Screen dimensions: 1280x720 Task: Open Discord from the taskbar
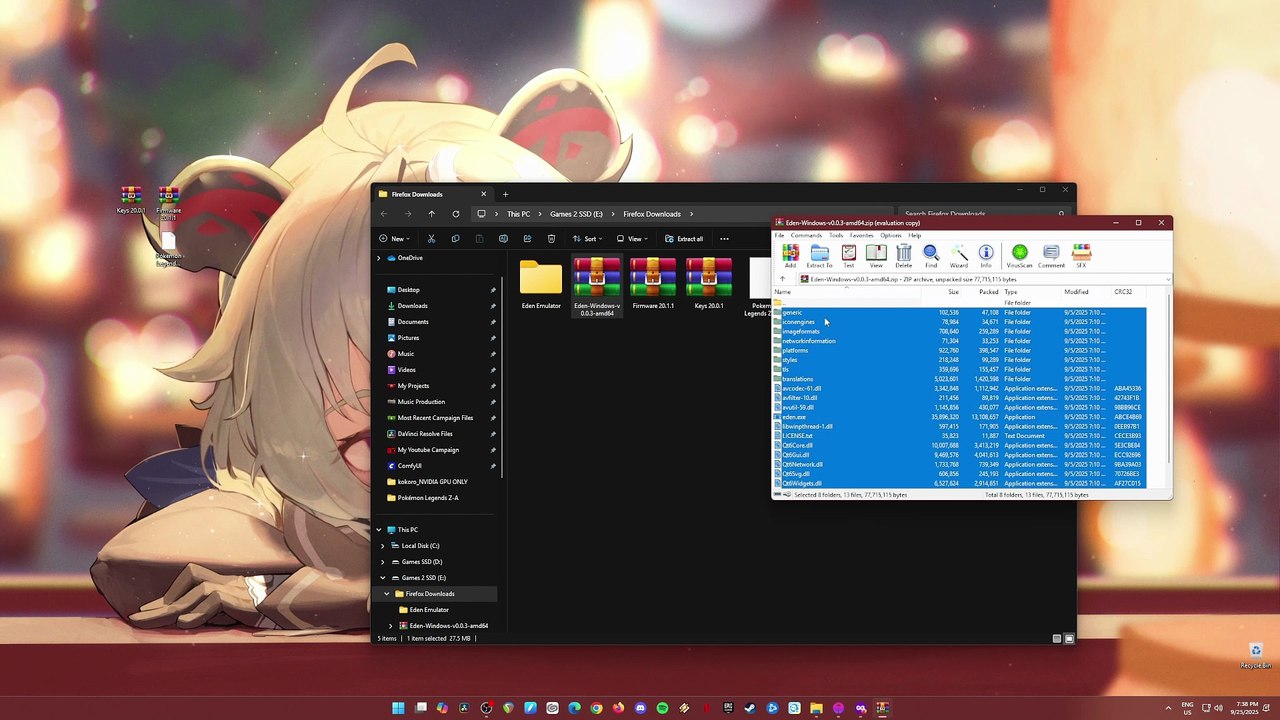pos(640,708)
